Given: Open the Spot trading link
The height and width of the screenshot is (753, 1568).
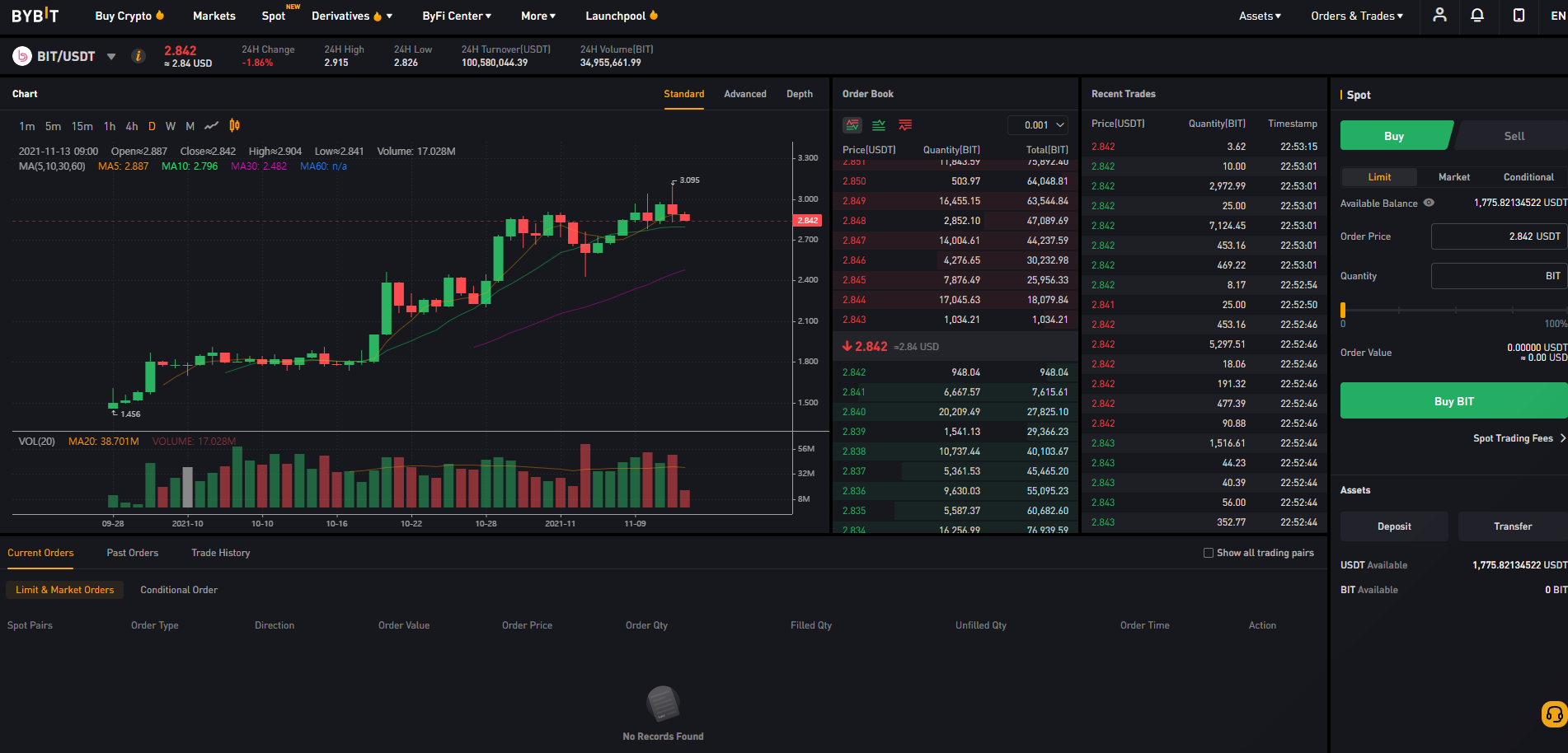Looking at the screenshot, I should (x=274, y=16).
